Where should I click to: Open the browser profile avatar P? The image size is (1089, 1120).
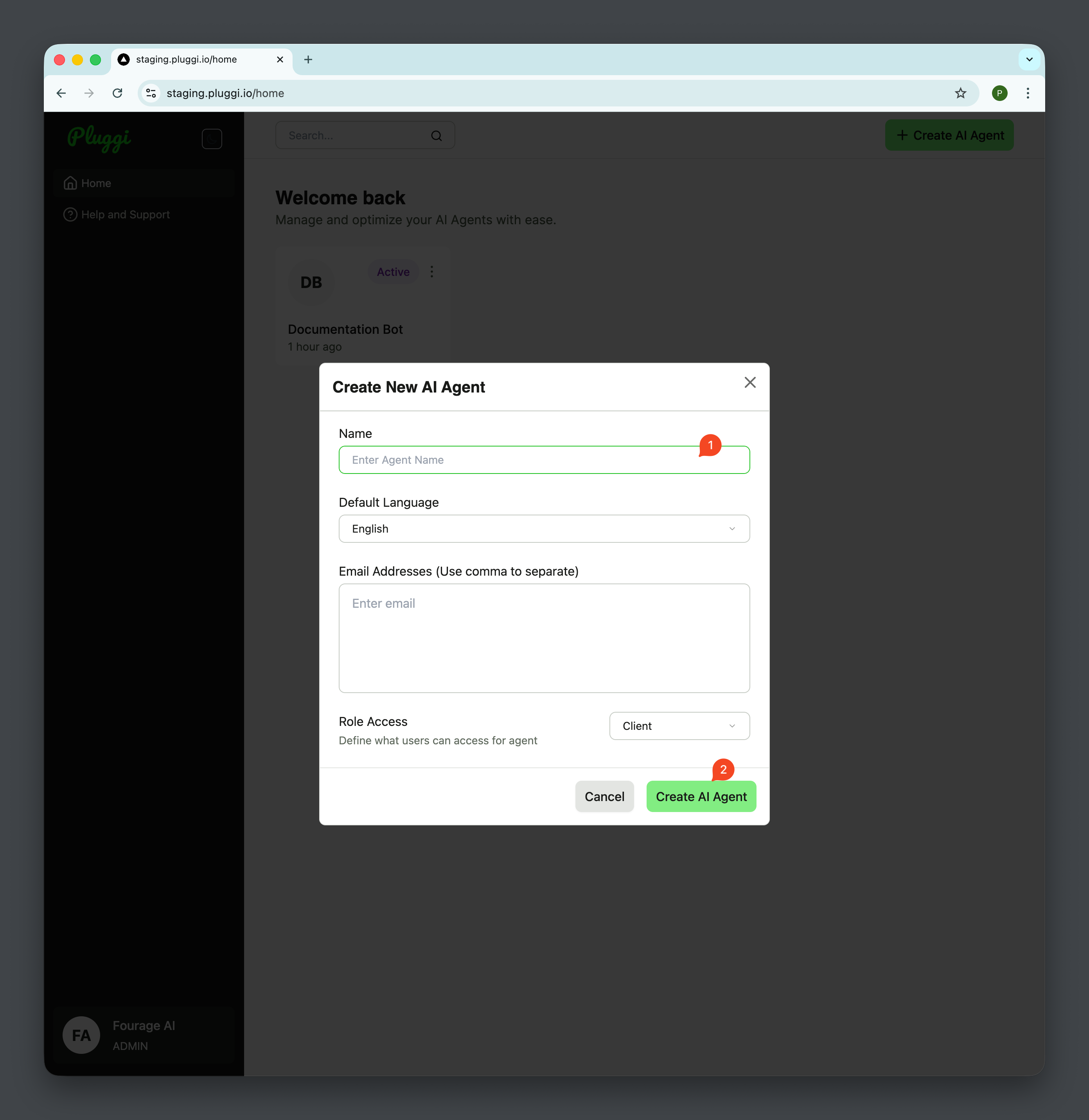tap(999, 93)
